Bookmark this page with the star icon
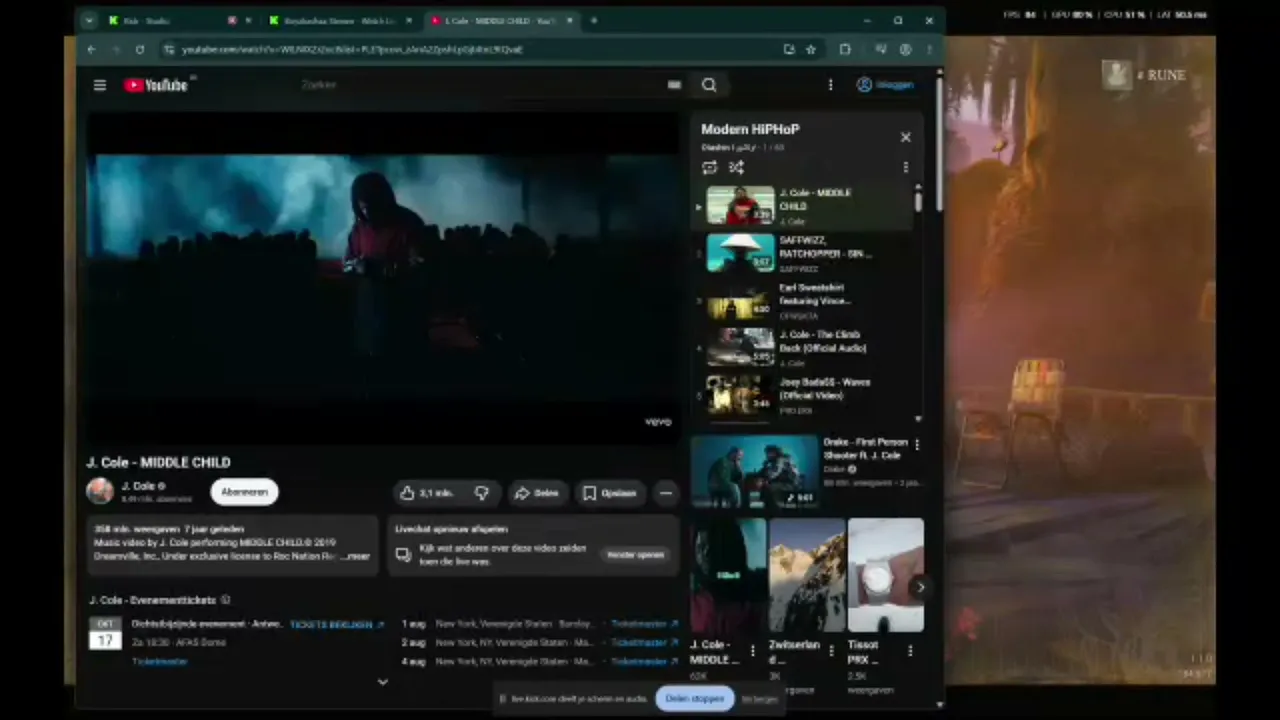The image size is (1280, 720). tap(811, 49)
